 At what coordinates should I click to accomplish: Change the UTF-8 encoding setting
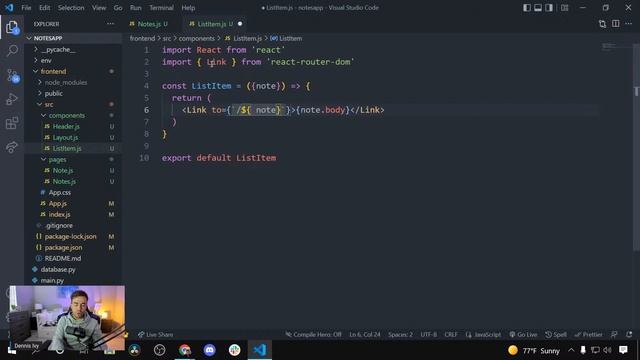(x=429, y=335)
